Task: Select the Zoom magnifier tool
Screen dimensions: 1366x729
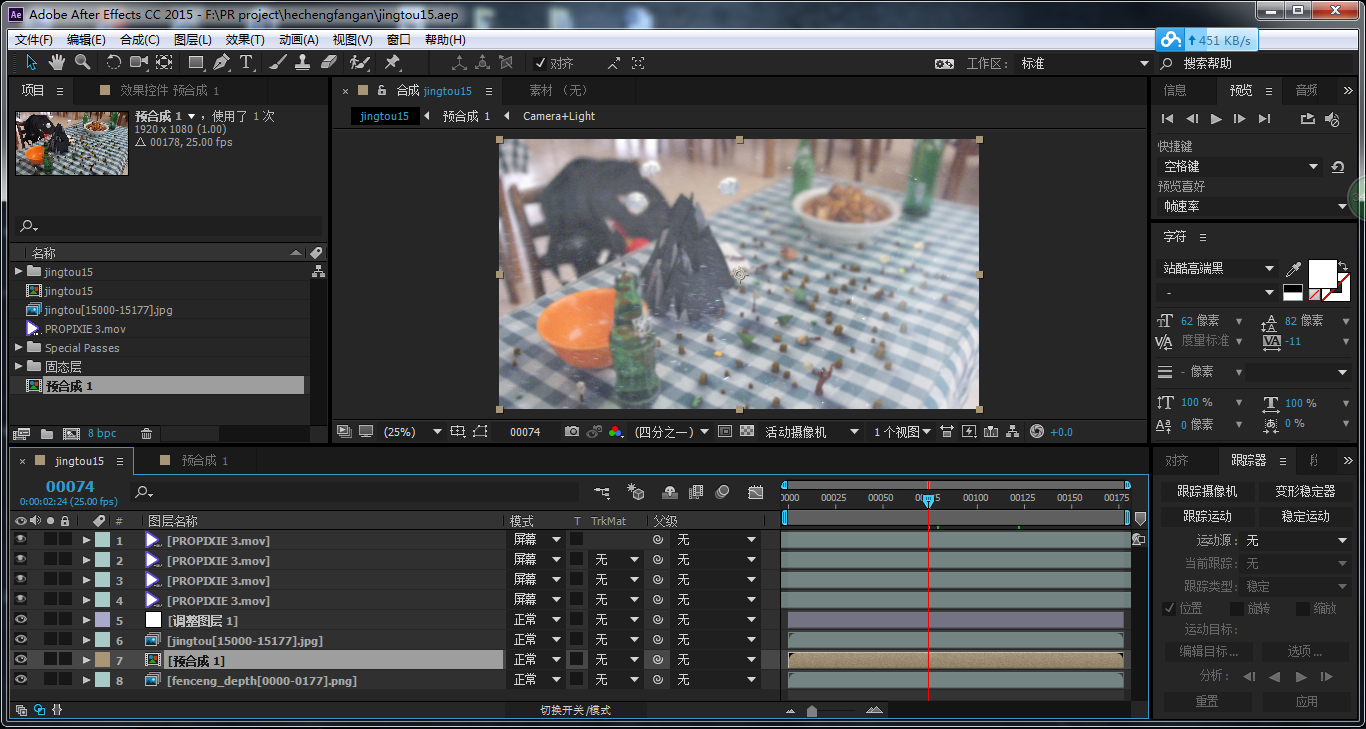Action: pyautogui.click(x=83, y=63)
